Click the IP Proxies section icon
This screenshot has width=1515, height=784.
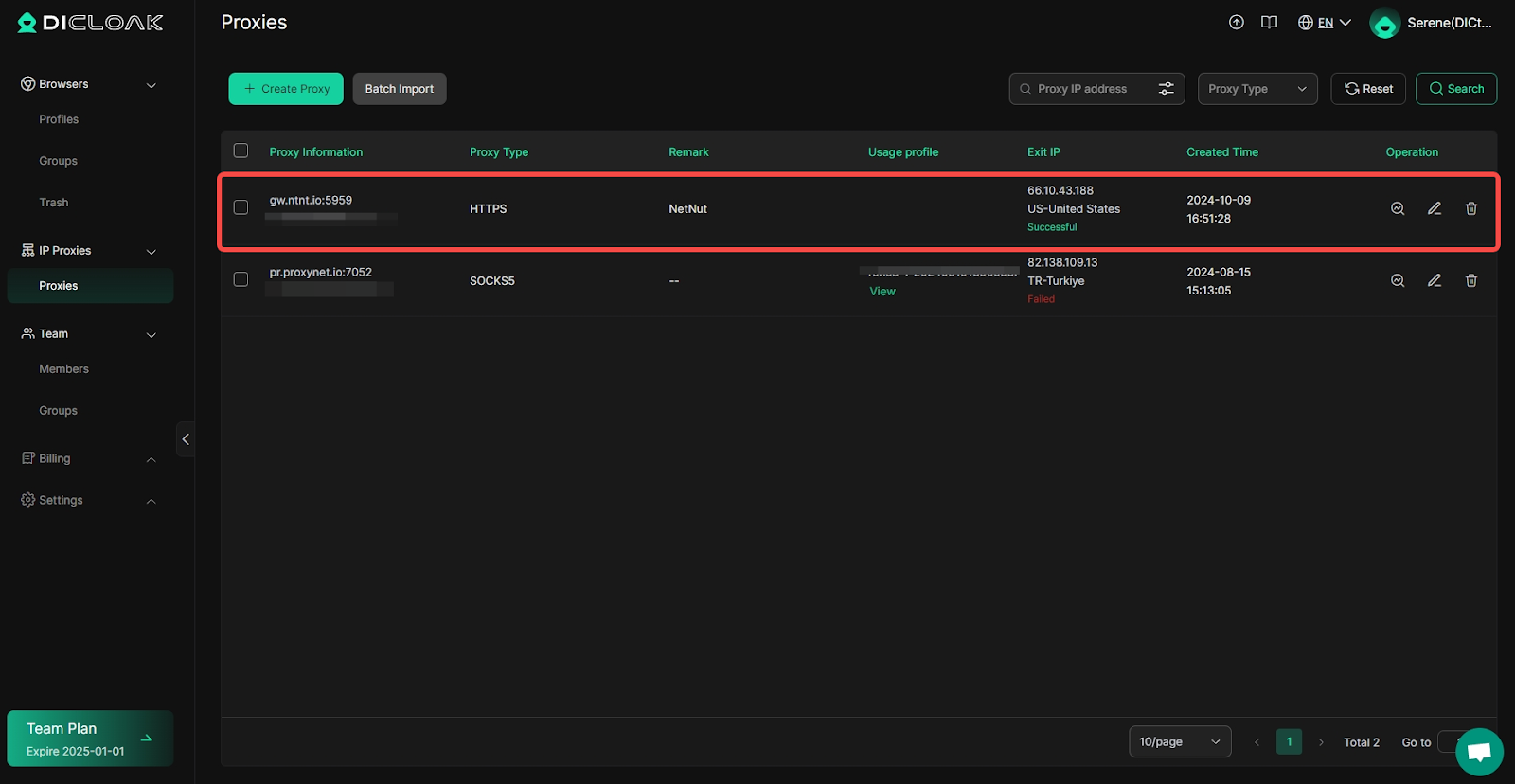pyautogui.click(x=27, y=251)
